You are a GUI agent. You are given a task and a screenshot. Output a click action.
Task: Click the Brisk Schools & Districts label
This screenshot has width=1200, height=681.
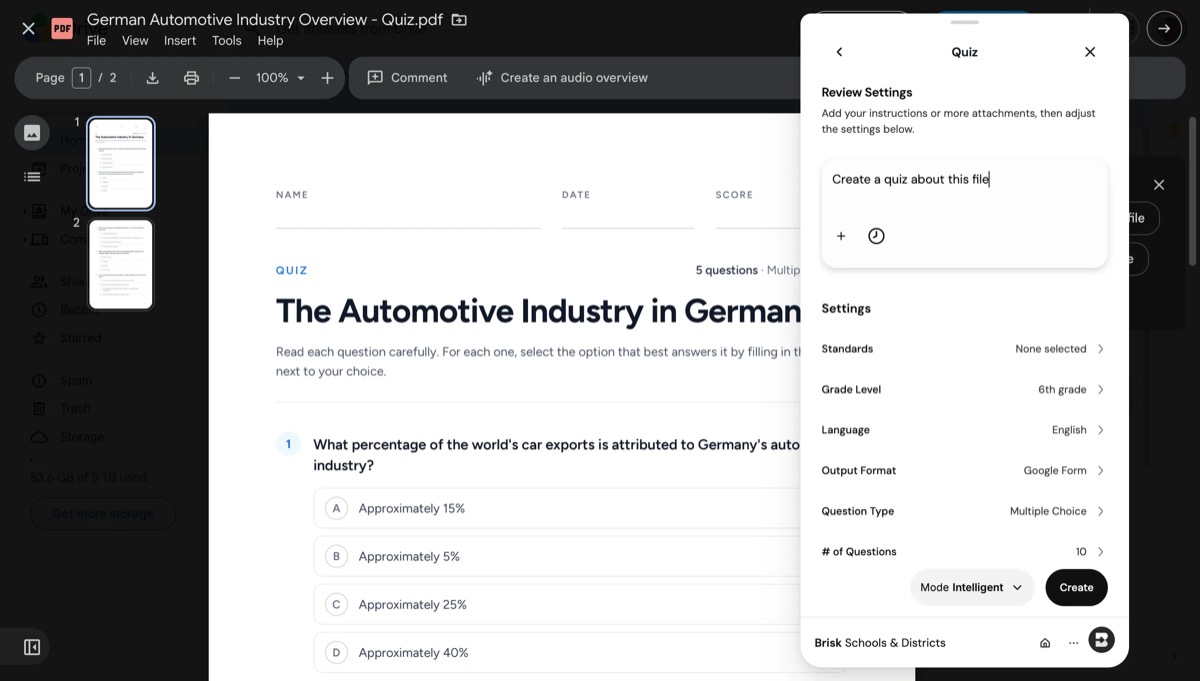(880, 643)
